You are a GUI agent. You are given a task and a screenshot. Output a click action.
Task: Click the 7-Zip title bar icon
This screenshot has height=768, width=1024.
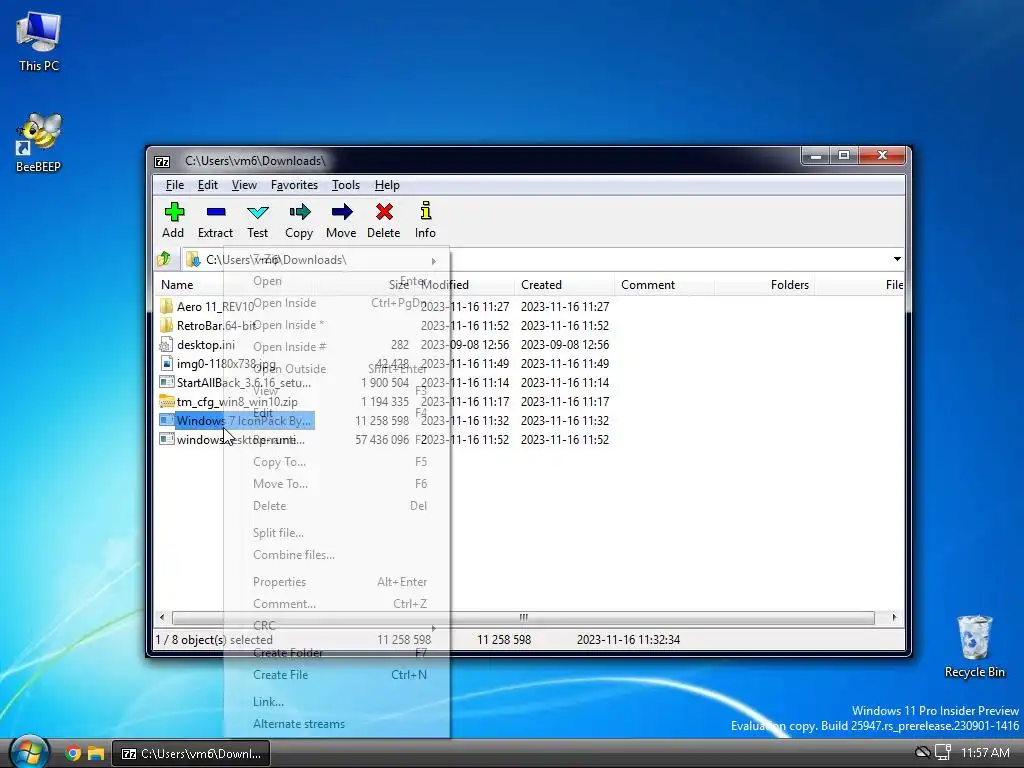[x=162, y=161]
